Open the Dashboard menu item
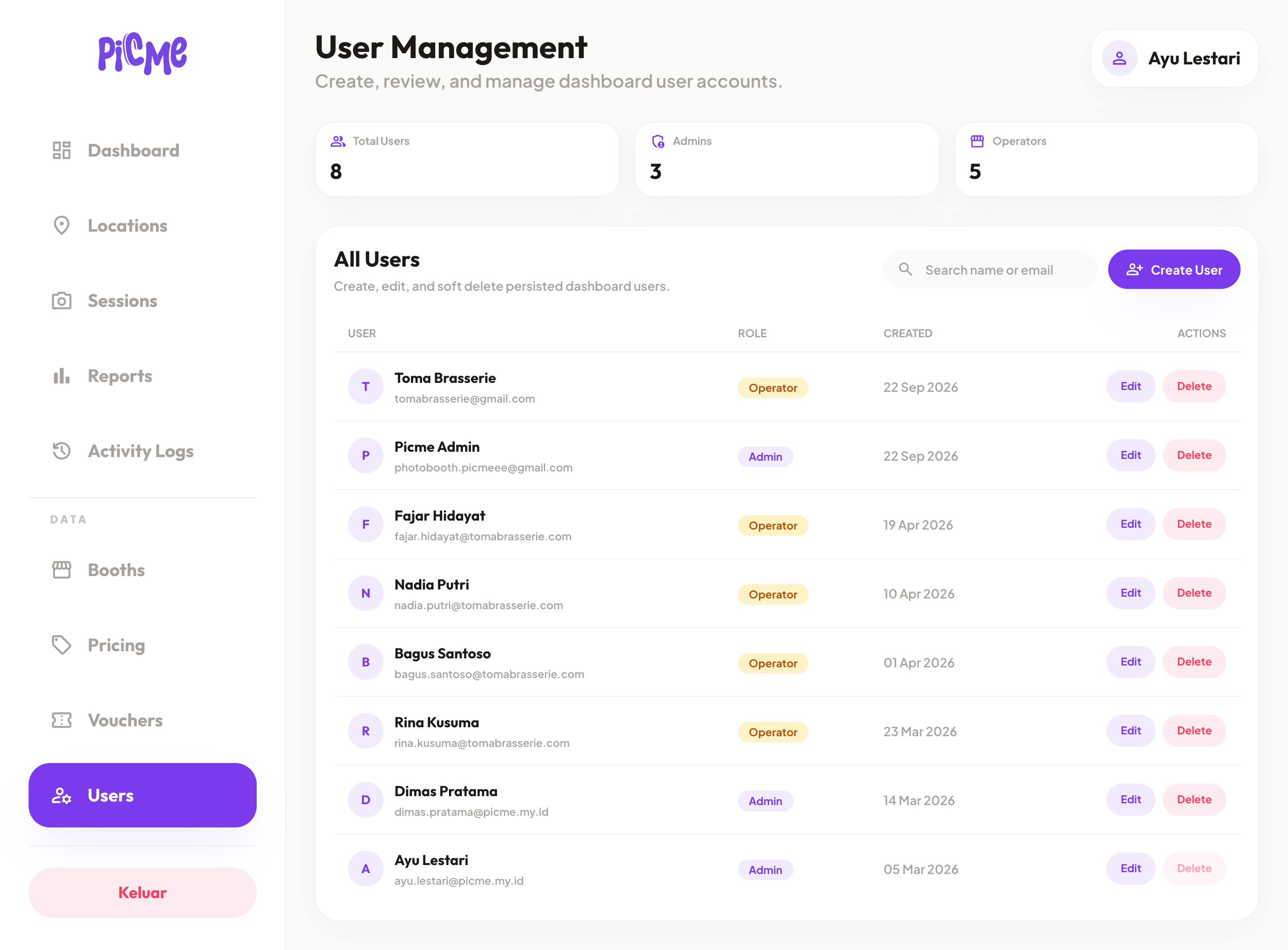This screenshot has width=1288, height=950. pos(143,150)
